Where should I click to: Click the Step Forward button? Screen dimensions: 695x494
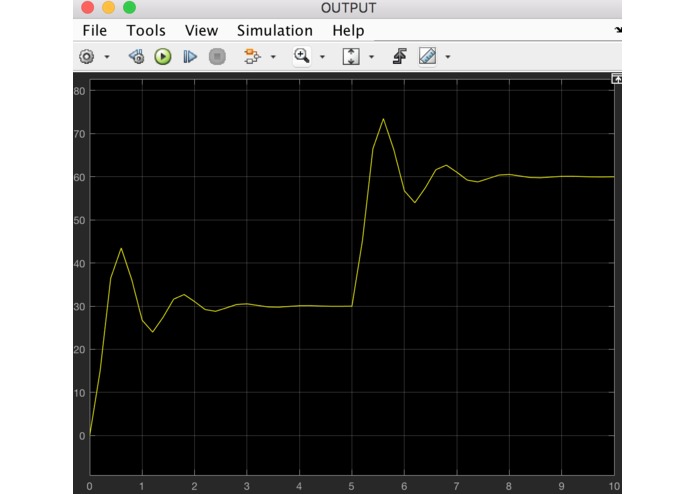190,57
